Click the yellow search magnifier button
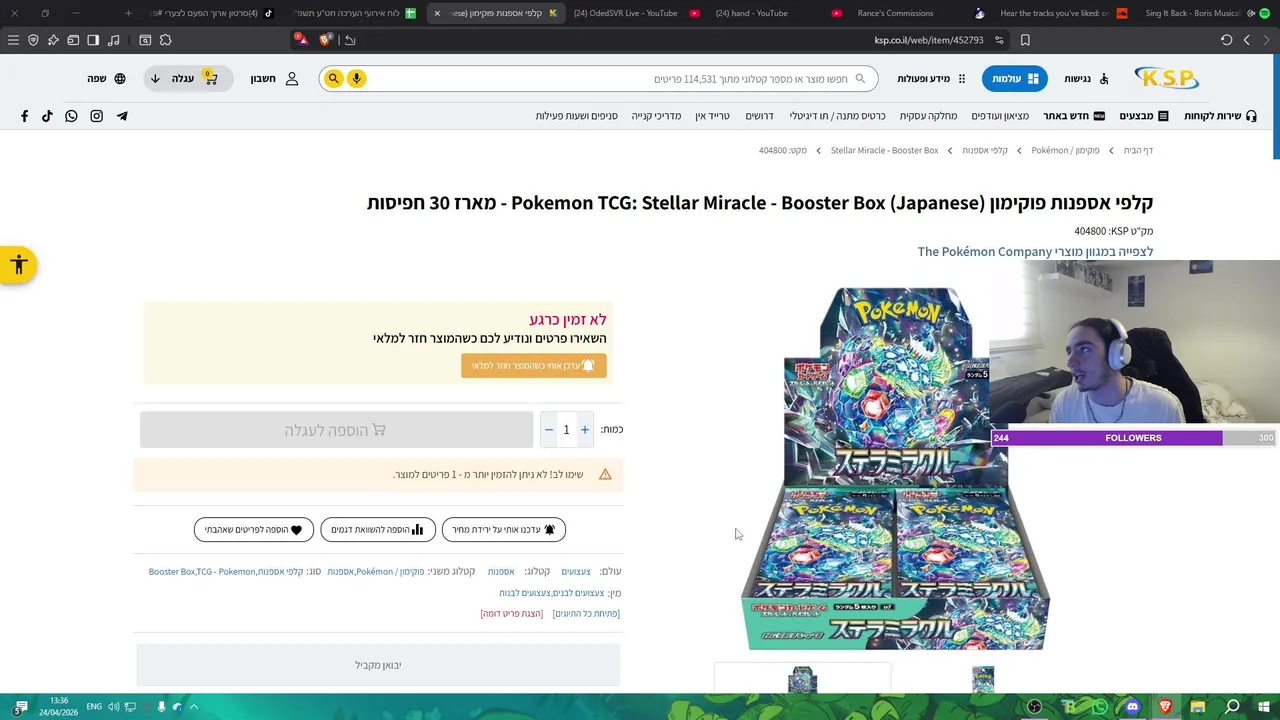Image resolution: width=1280 pixels, height=720 pixels. click(333, 78)
